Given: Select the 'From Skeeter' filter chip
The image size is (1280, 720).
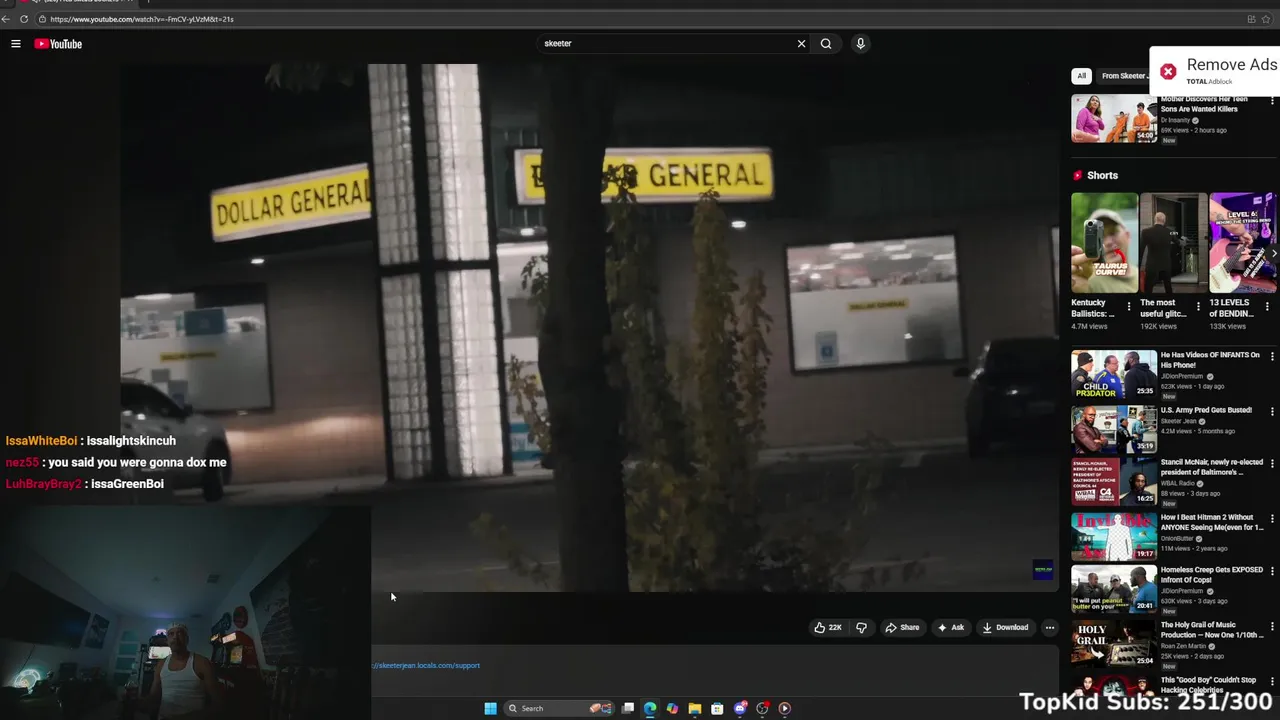Looking at the screenshot, I should 1123,76.
